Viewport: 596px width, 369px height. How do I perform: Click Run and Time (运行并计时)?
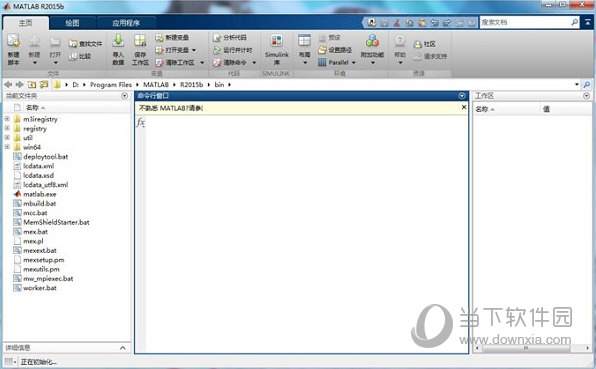(x=232, y=50)
